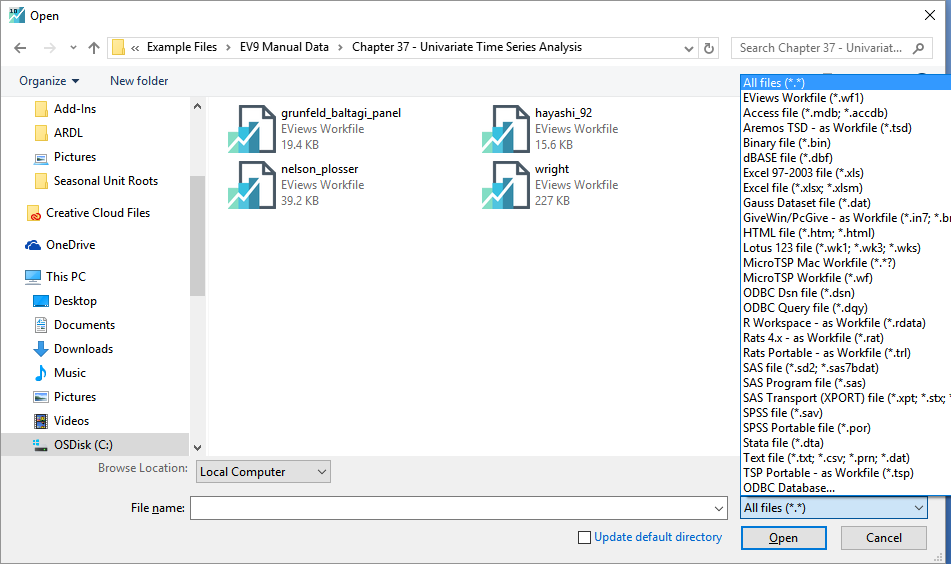
Task: Click the Up directory arrow icon
Action: [94, 47]
